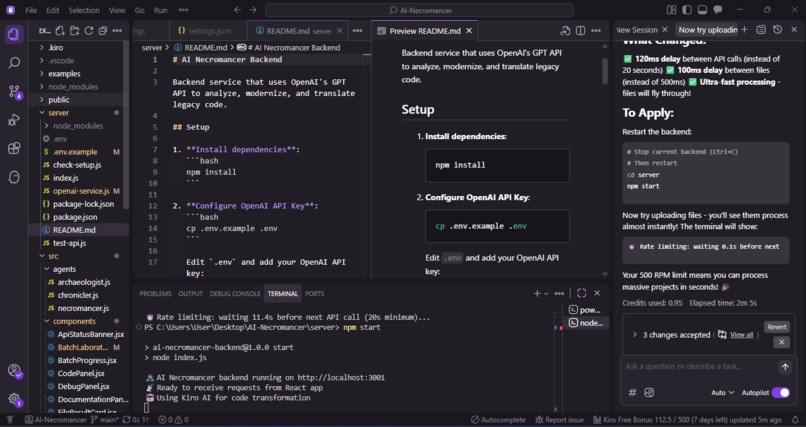Create a new folder in Explorer

tap(75, 31)
